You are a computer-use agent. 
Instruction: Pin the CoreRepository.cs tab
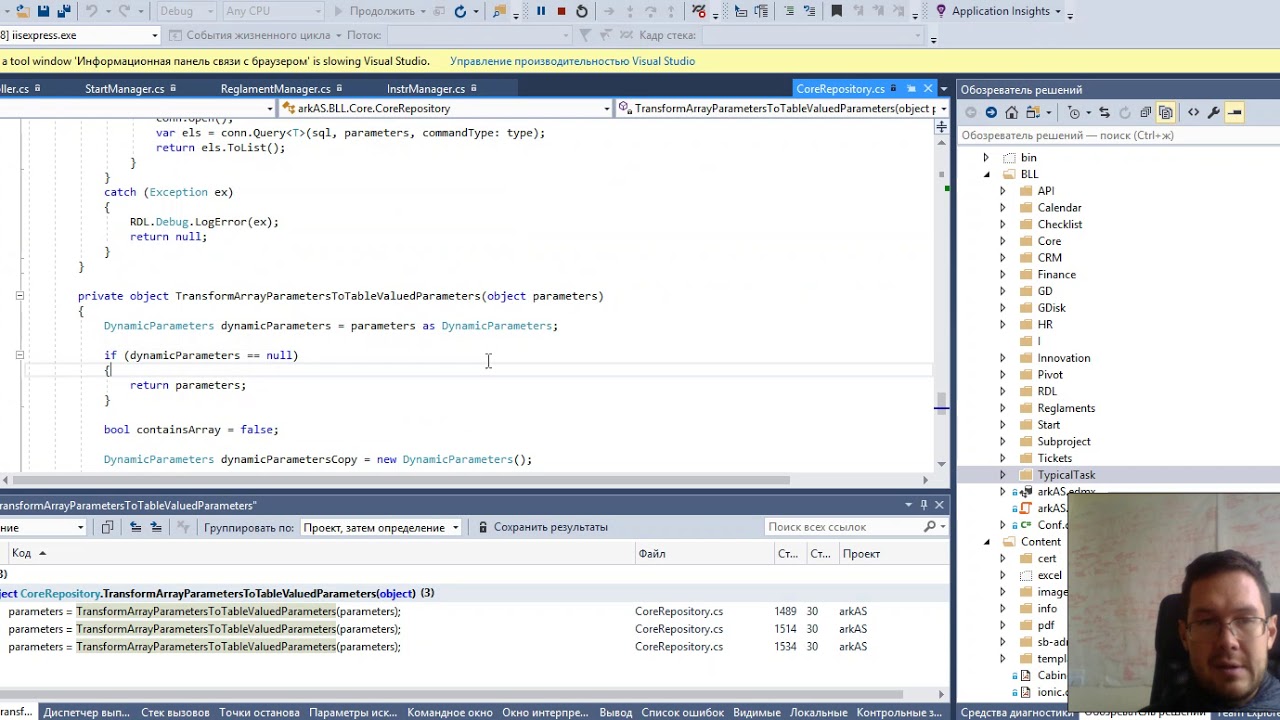[x=911, y=89]
